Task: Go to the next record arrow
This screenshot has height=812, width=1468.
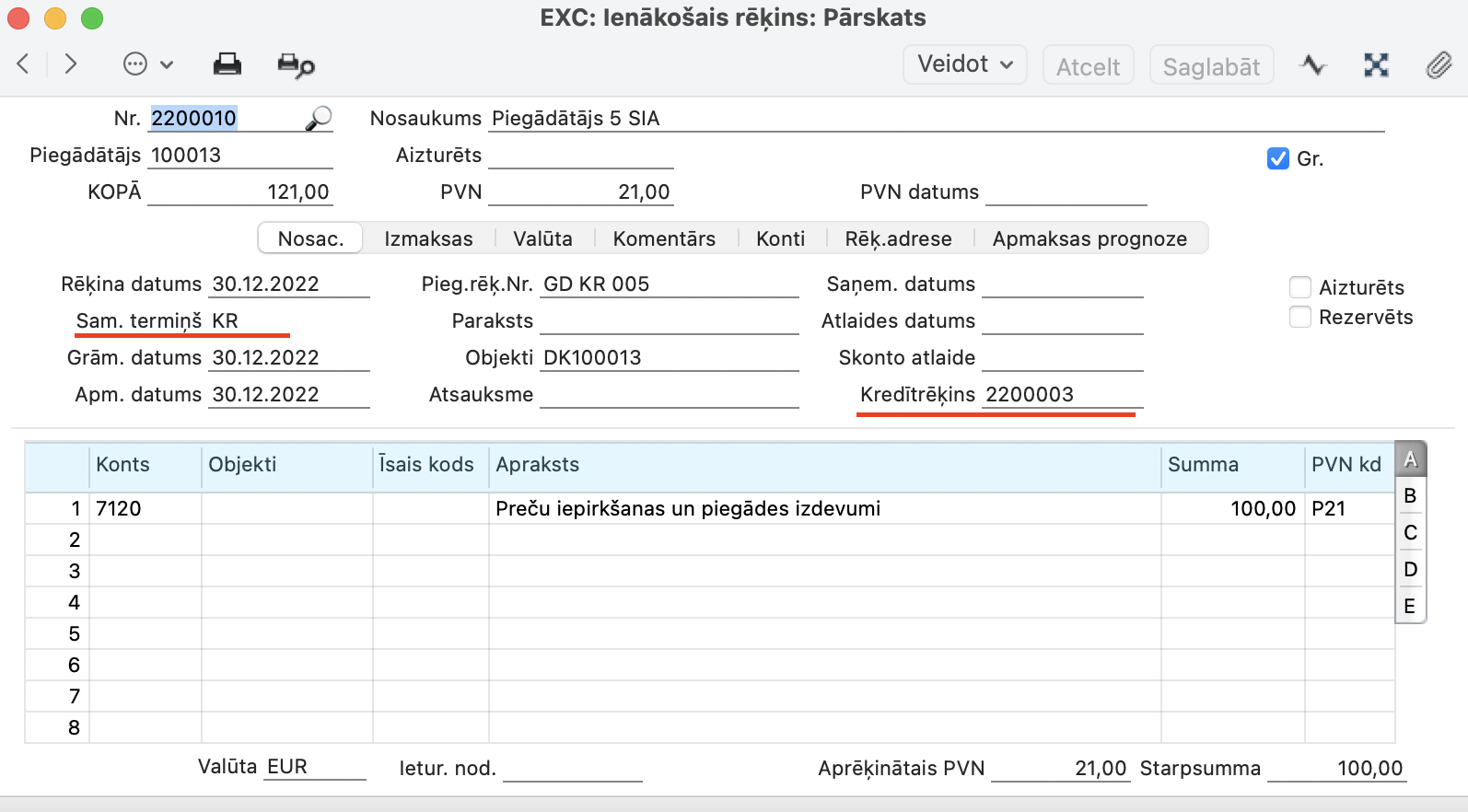Action: pyautogui.click(x=71, y=64)
